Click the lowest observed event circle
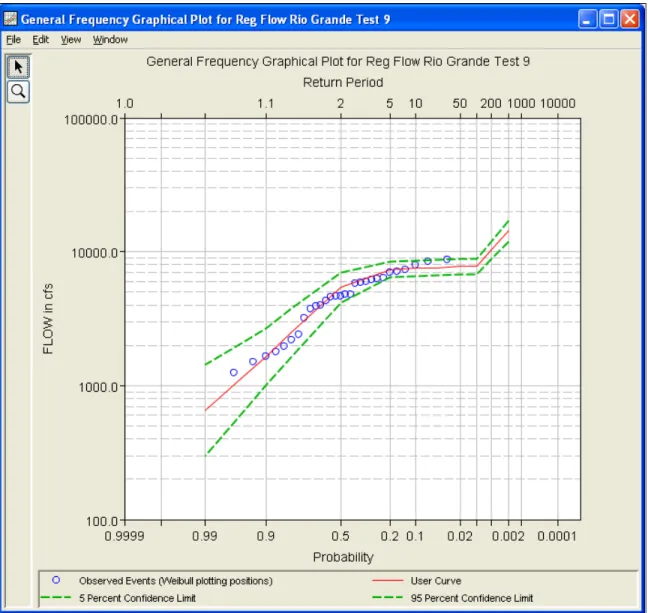This screenshot has width=648, height=613. tap(233, 372)
